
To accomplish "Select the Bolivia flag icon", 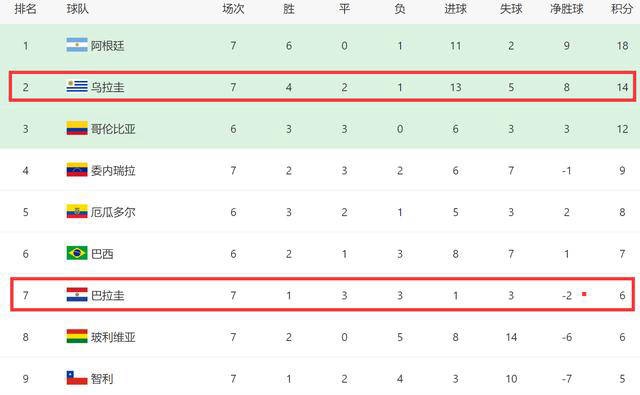I will pos(77,336).
